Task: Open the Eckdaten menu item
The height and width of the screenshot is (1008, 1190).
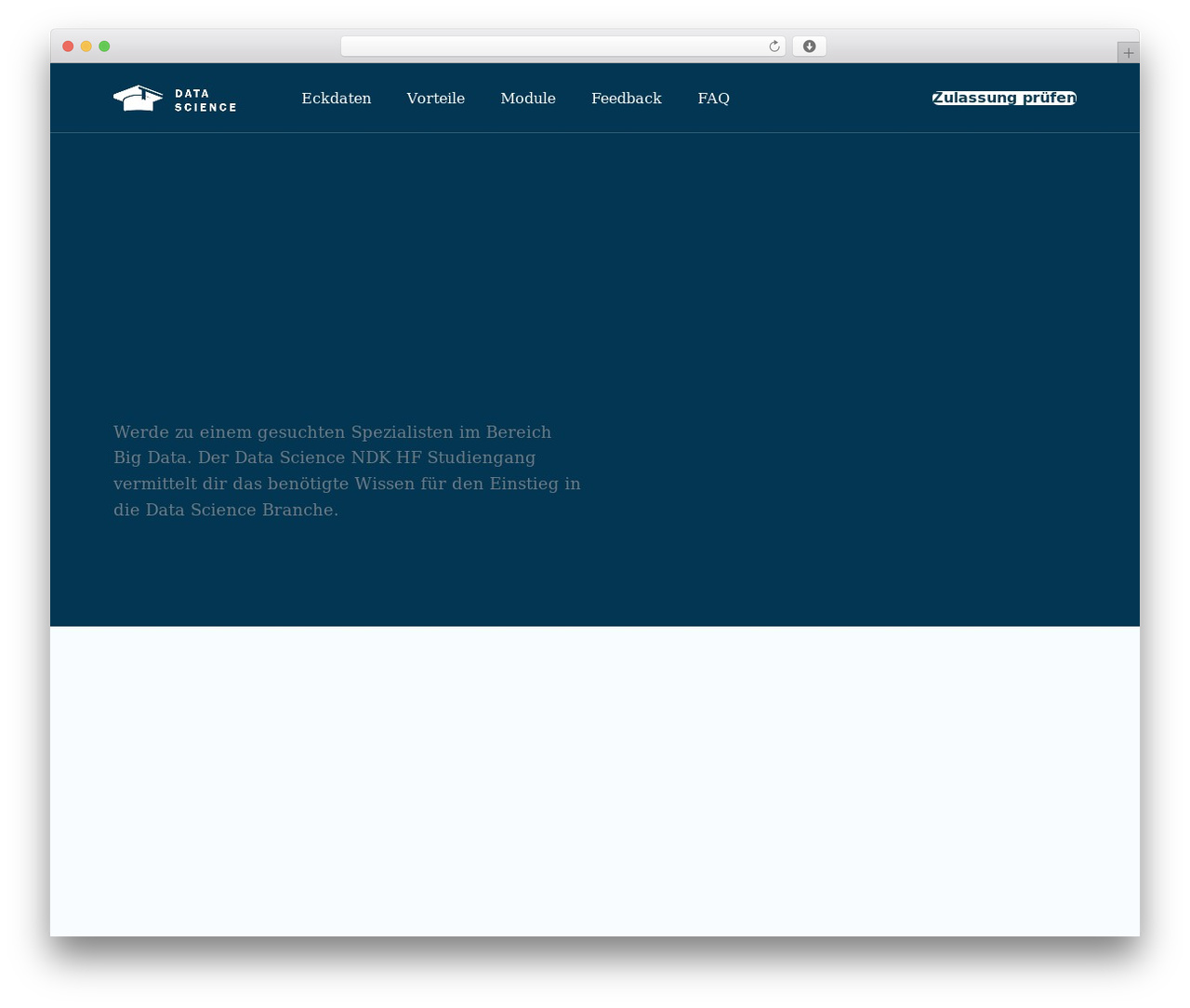Action: (337, 99)
